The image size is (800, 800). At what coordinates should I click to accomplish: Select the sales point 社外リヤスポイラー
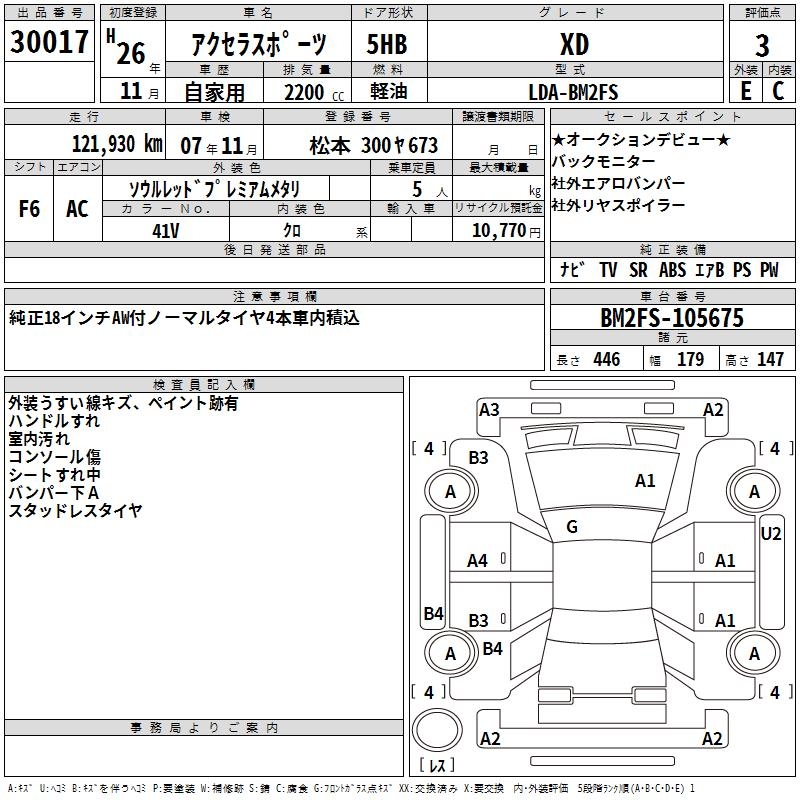coord(618,205)
